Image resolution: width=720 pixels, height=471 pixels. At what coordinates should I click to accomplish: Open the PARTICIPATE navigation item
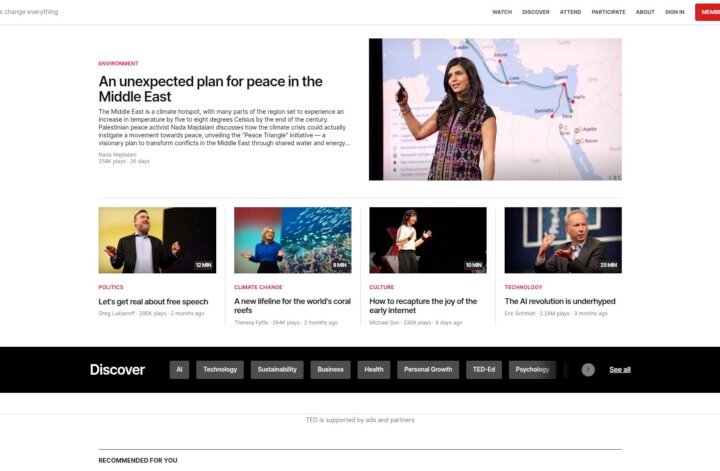tap(608, 12)
